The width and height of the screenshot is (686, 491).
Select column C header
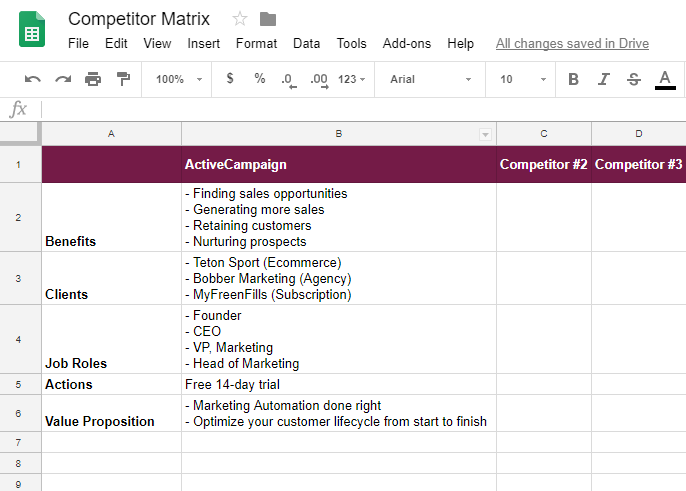(544, 134)
